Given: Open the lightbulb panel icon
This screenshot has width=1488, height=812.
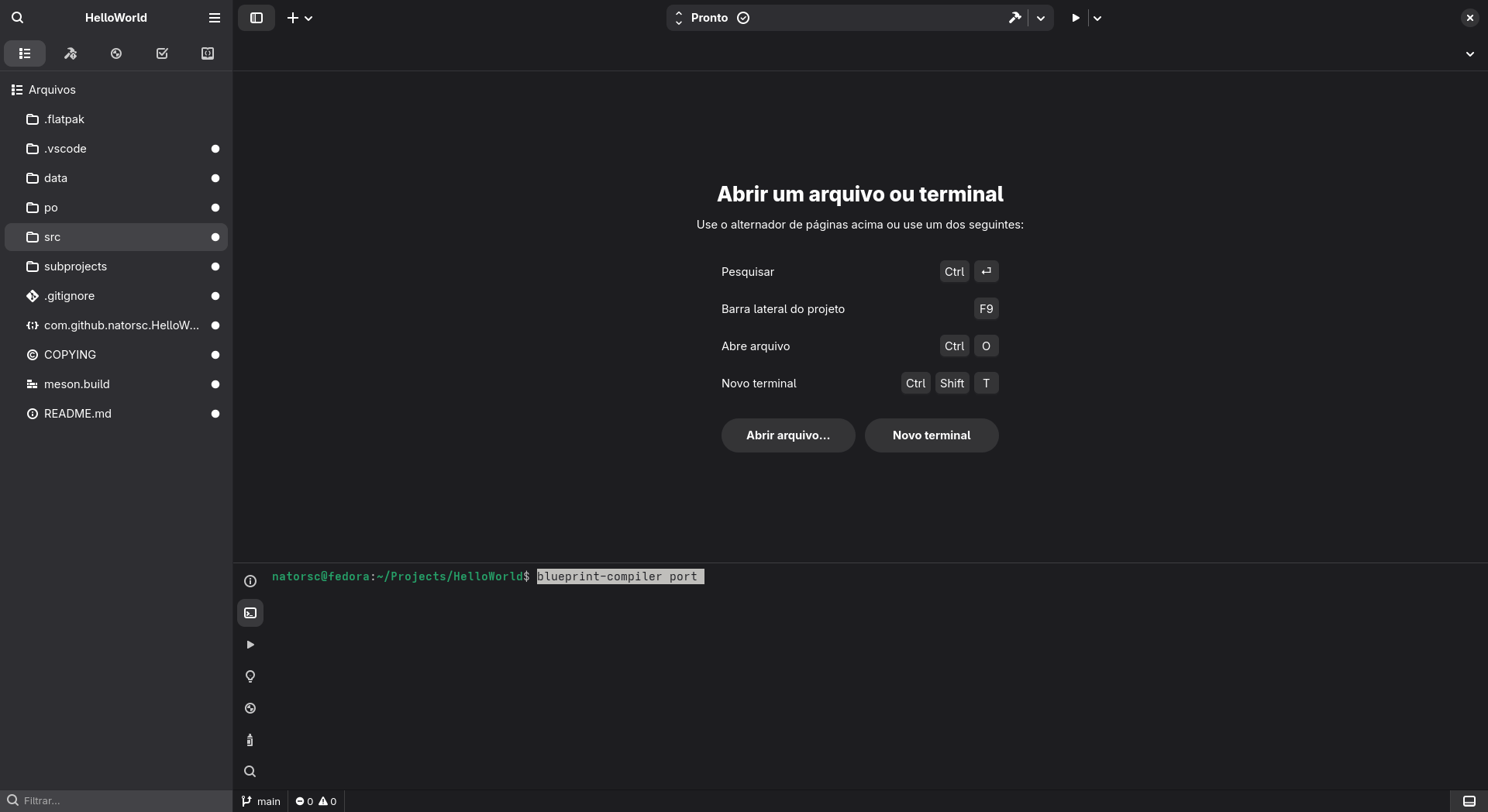Looking at the screenshot, I should pyautogui.click(x=250, y=676).
